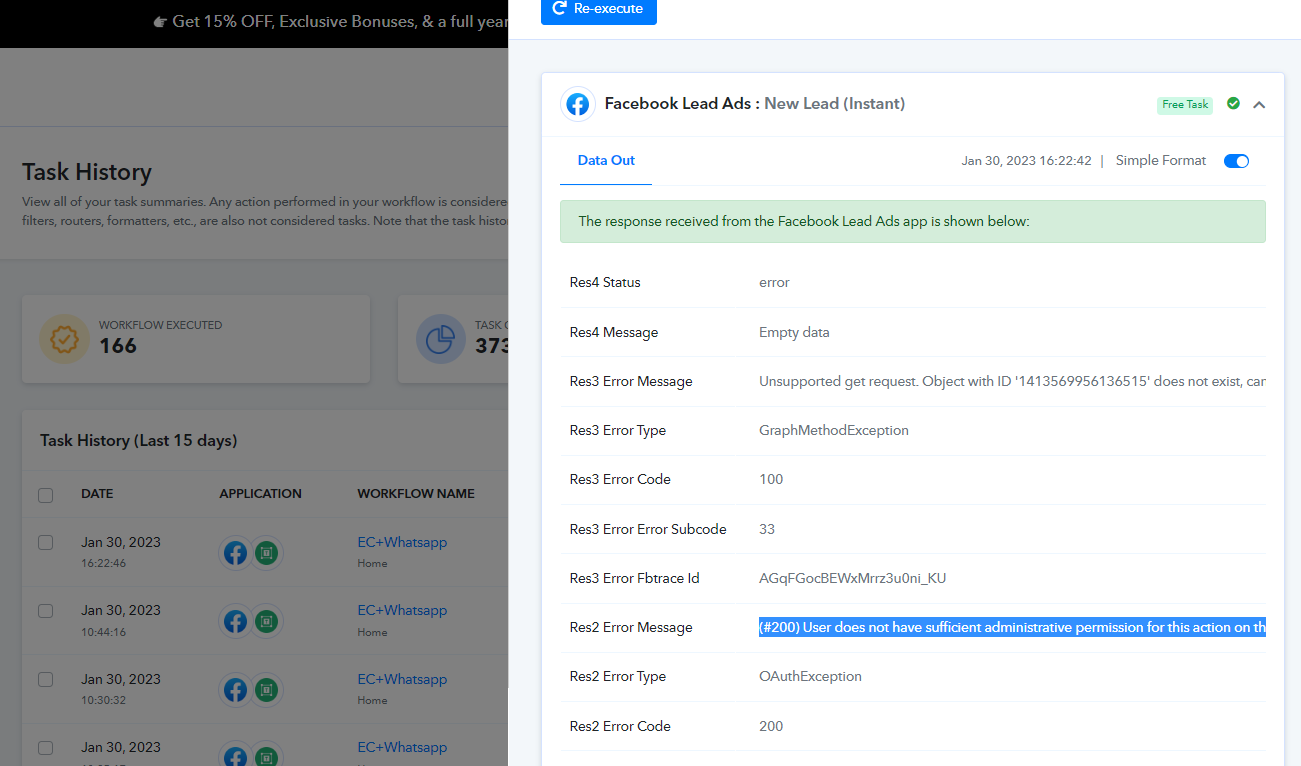Click the 'Res3 Error Code' label
Viewport: 1301px width, 766px height.
click(x=620, y=479)
